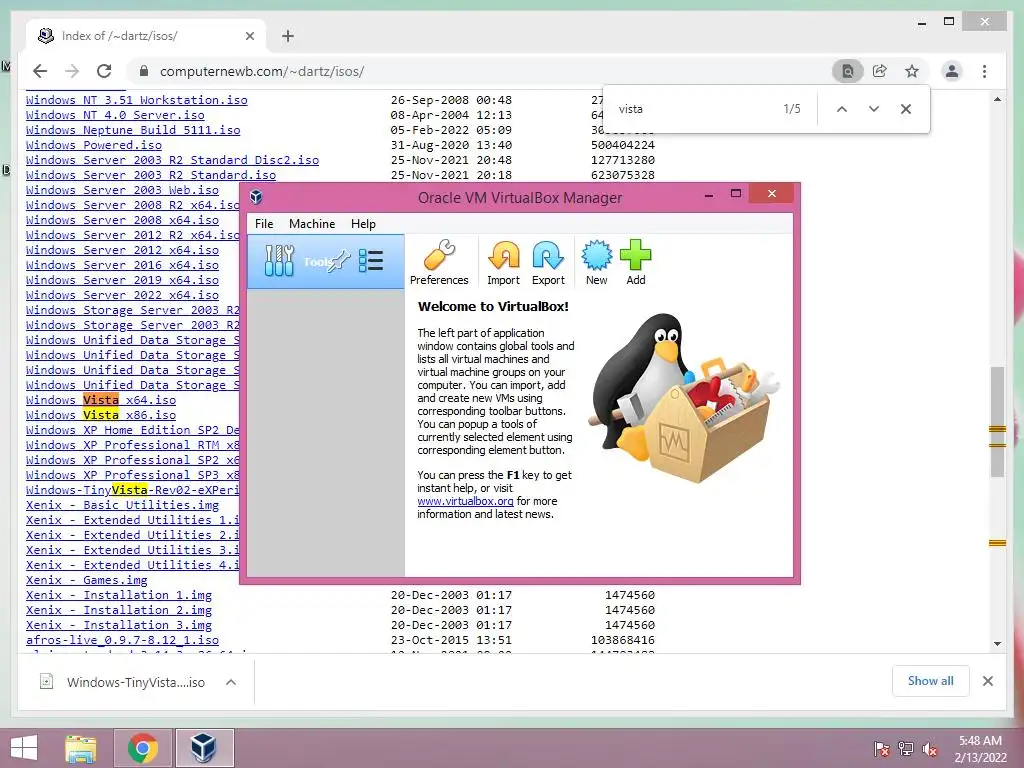
Task: Click Windows Vista x64.iso link
Action: [101, 400]
